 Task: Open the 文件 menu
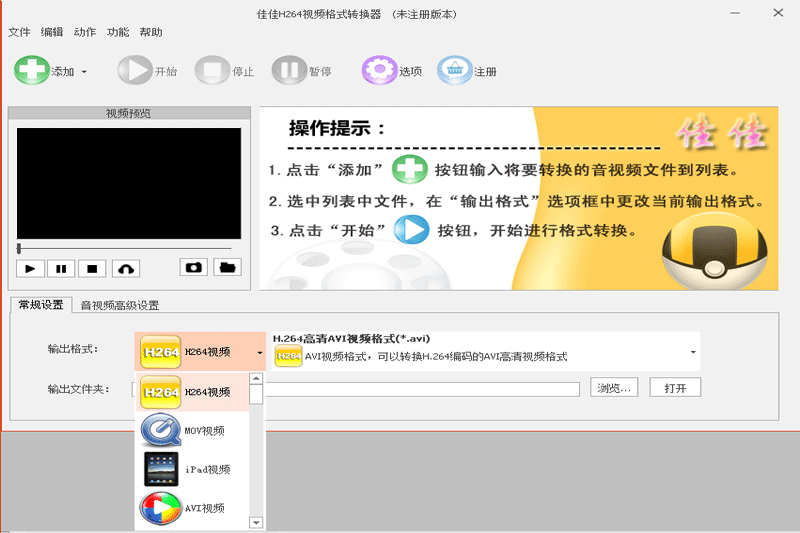(19, 32)
